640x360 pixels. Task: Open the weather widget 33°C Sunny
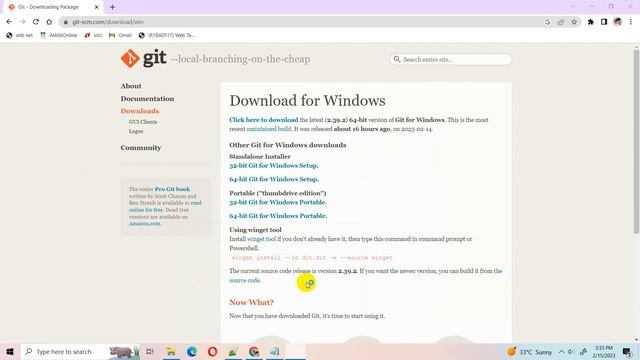tap(529, 352)
